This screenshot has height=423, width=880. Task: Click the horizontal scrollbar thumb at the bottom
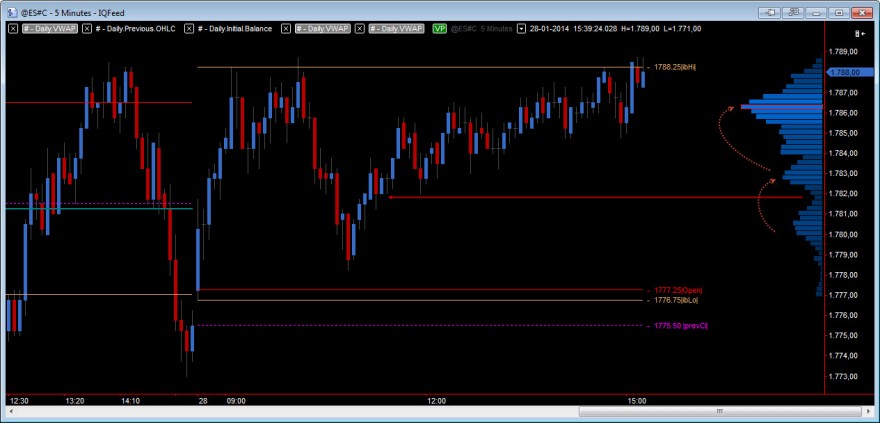[x=719, y=412]
